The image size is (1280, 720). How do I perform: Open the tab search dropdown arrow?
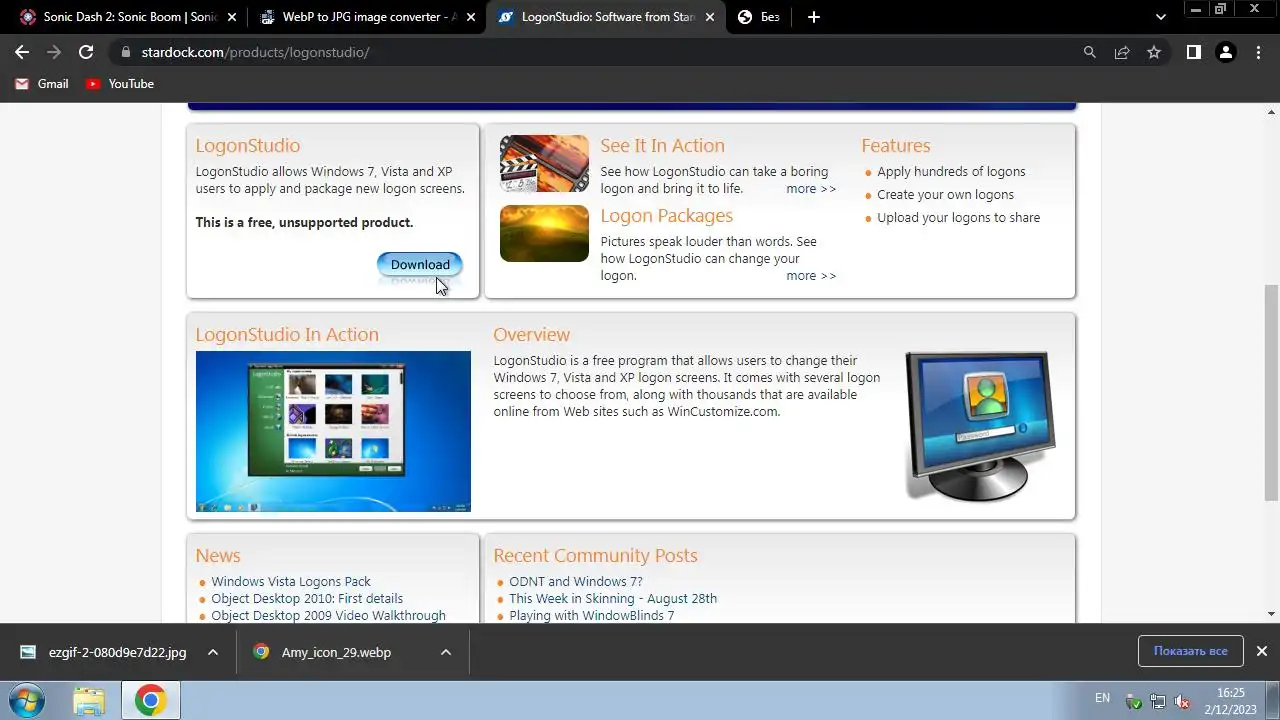[x=1161, y=17]
